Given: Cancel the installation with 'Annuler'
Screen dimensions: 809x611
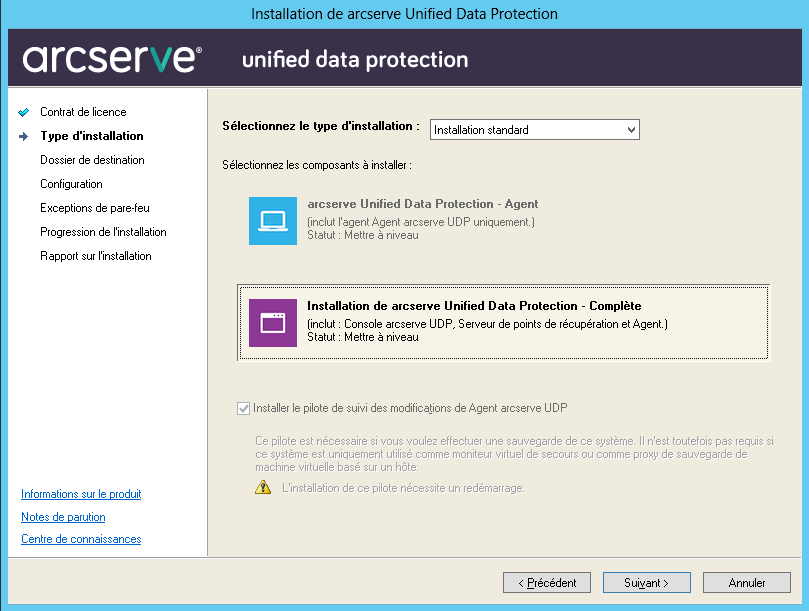Looking at the screenshot, I should click(747, 582).
